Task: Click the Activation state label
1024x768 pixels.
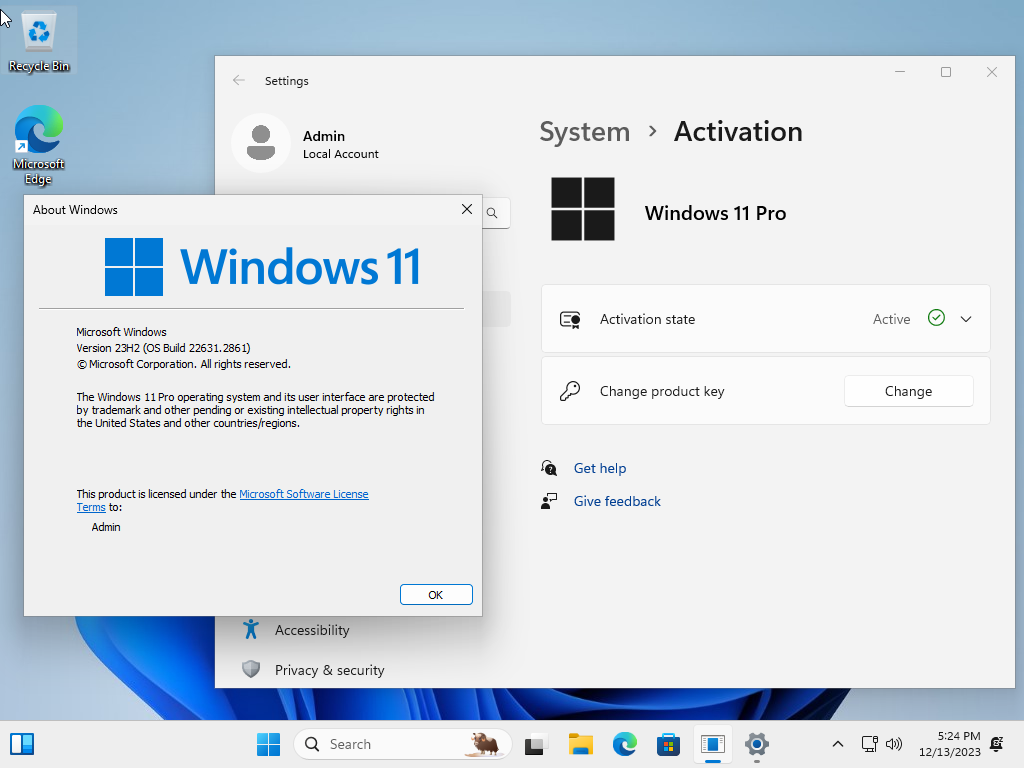Action: [647, 319]
